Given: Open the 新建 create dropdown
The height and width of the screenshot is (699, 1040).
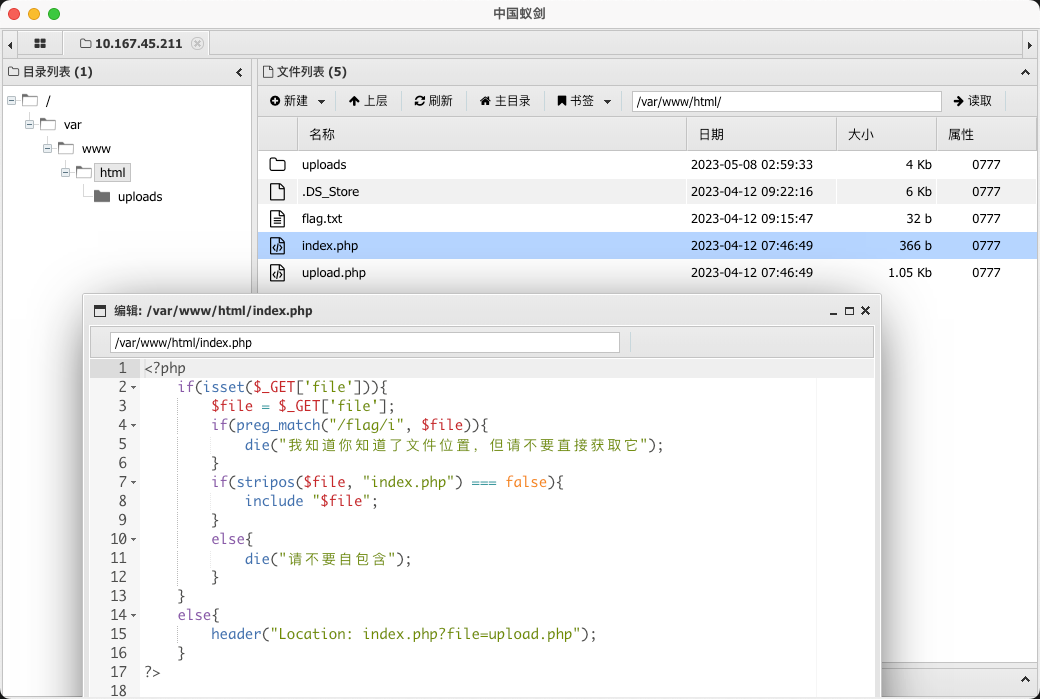Looking at the screenshot, I should click(x=298, y=101).
